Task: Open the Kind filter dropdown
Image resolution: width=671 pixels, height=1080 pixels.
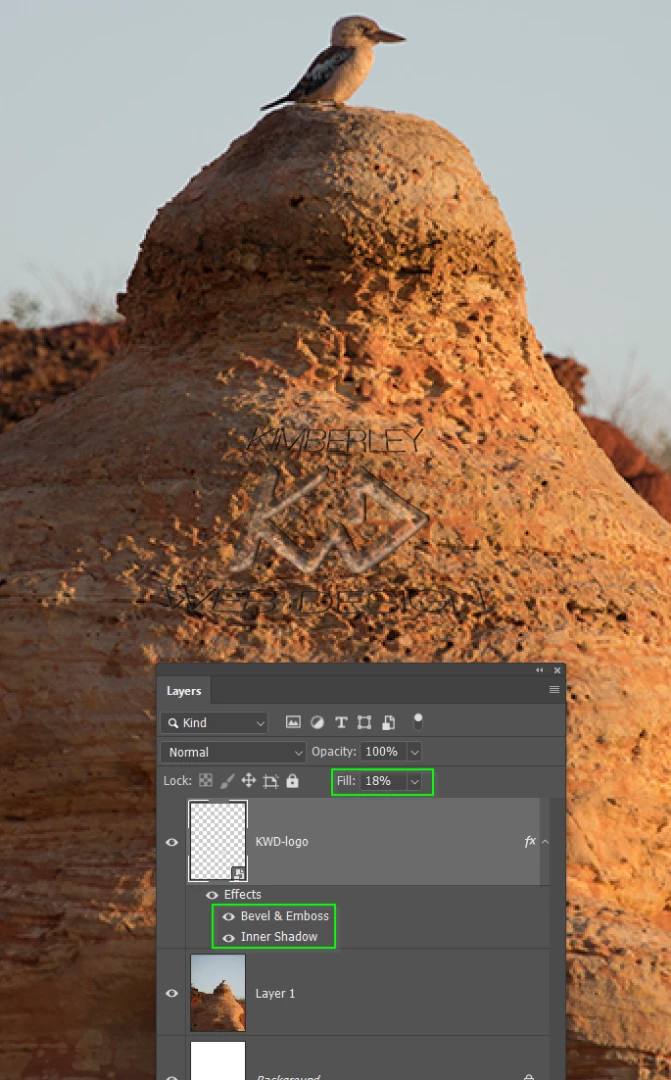Action: tap(214, 723)
